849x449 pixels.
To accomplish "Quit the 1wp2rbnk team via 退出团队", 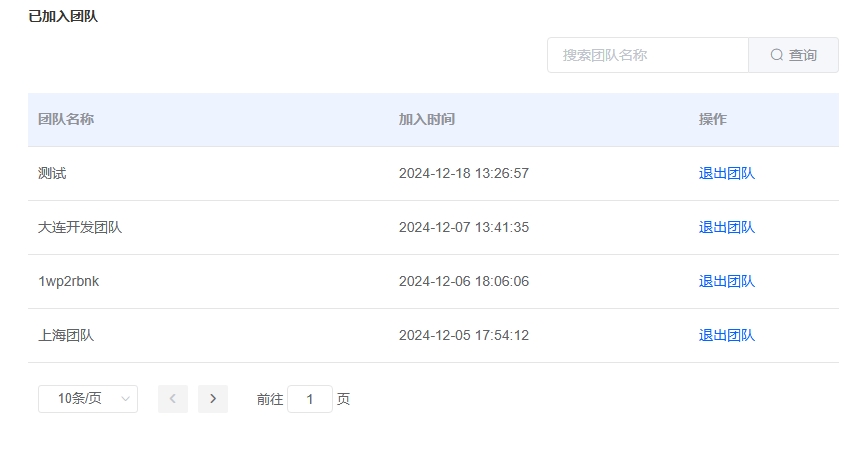I will (x=727, y=282).
